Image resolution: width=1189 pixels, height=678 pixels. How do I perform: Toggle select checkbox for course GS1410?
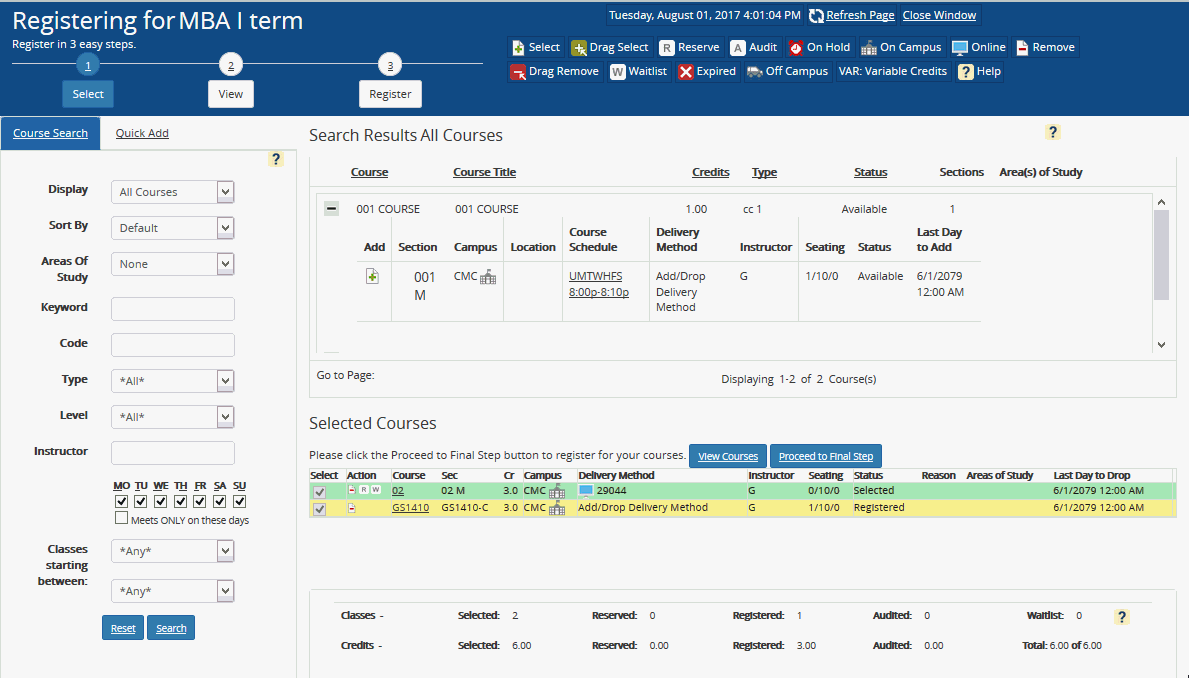(x=319, y=510)
